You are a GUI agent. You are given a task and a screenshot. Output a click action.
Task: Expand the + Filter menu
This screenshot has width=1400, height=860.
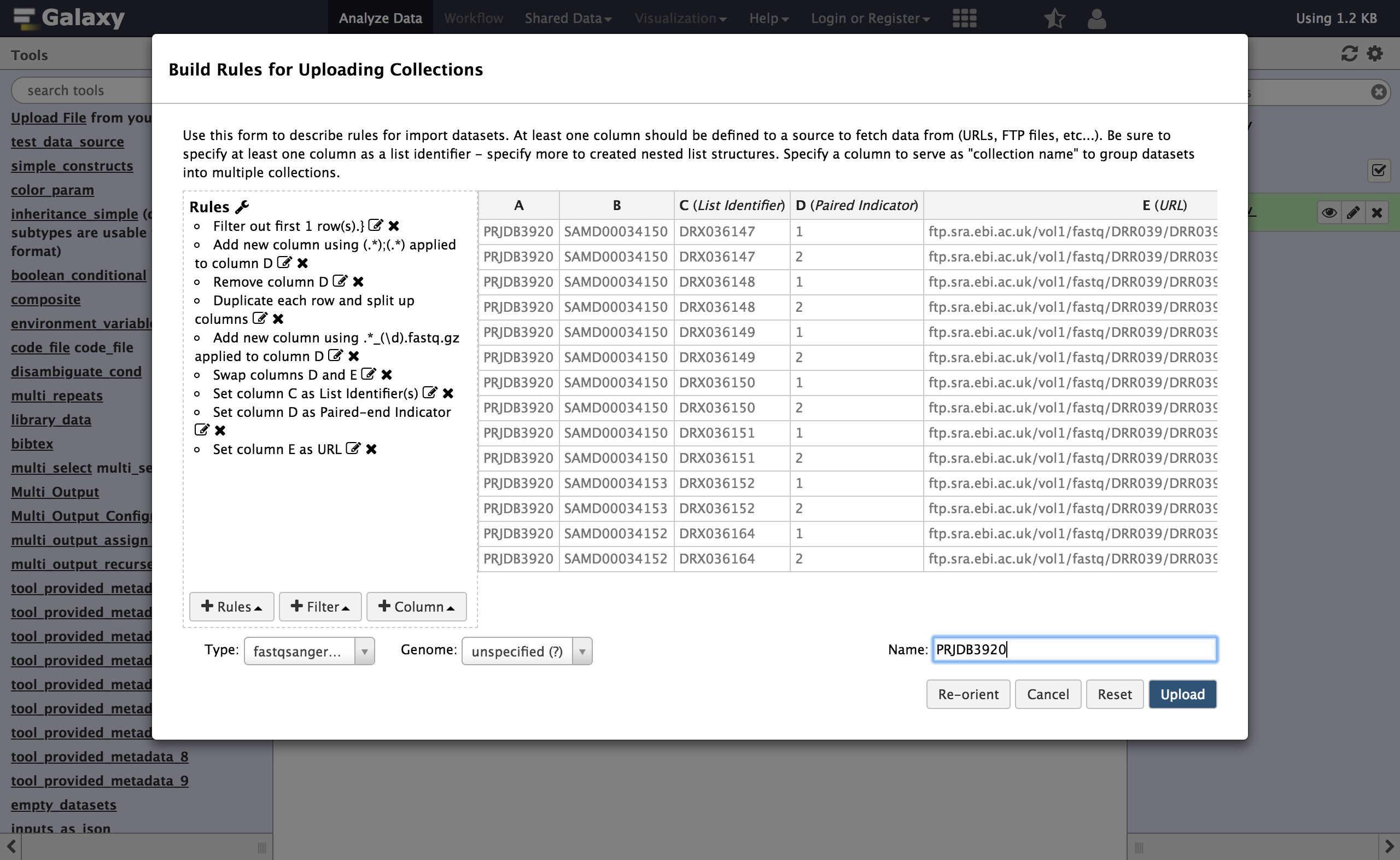pos(320,606)
